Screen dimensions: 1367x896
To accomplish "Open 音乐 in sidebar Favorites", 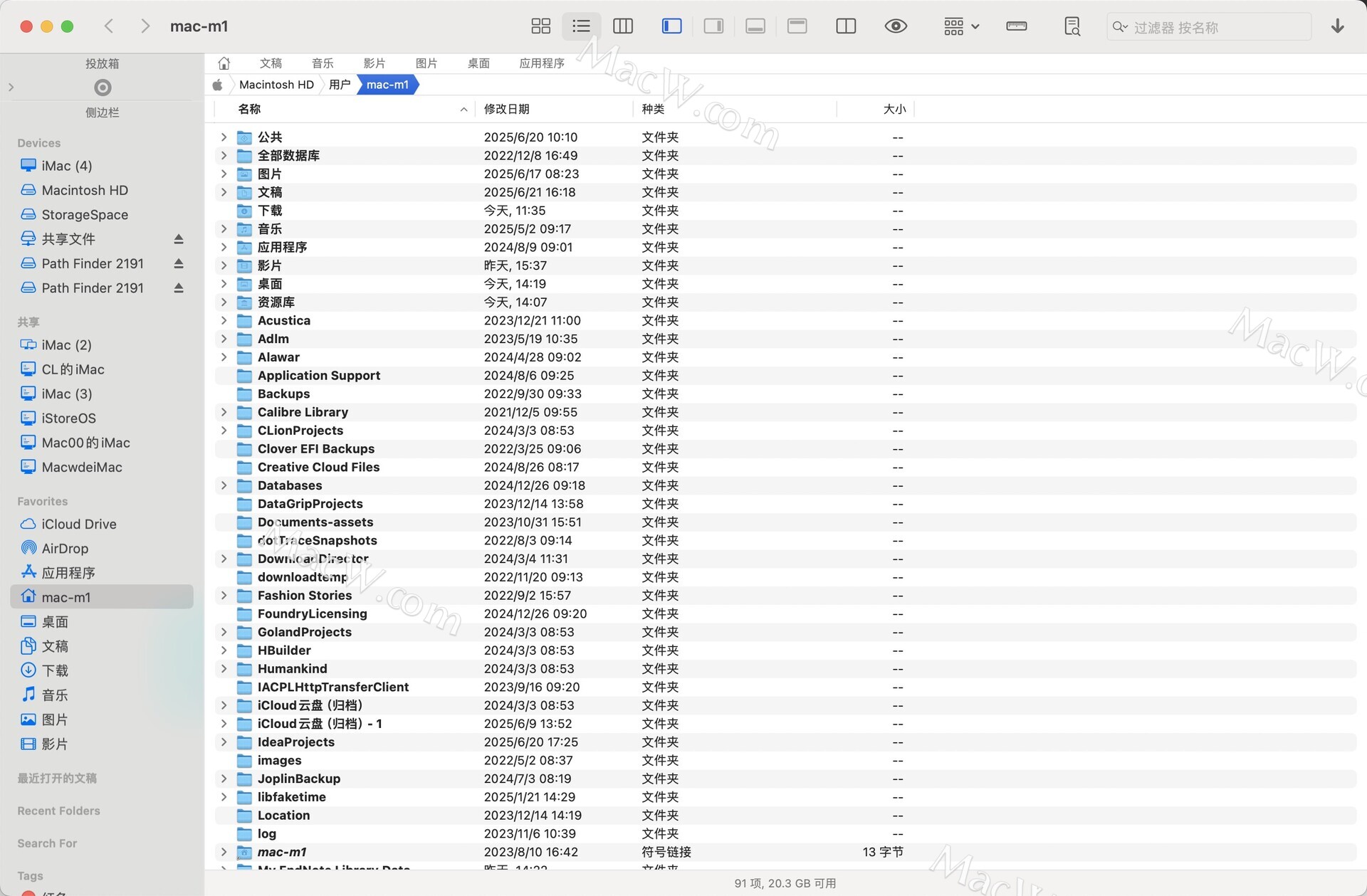I will (x=55, y=695).
